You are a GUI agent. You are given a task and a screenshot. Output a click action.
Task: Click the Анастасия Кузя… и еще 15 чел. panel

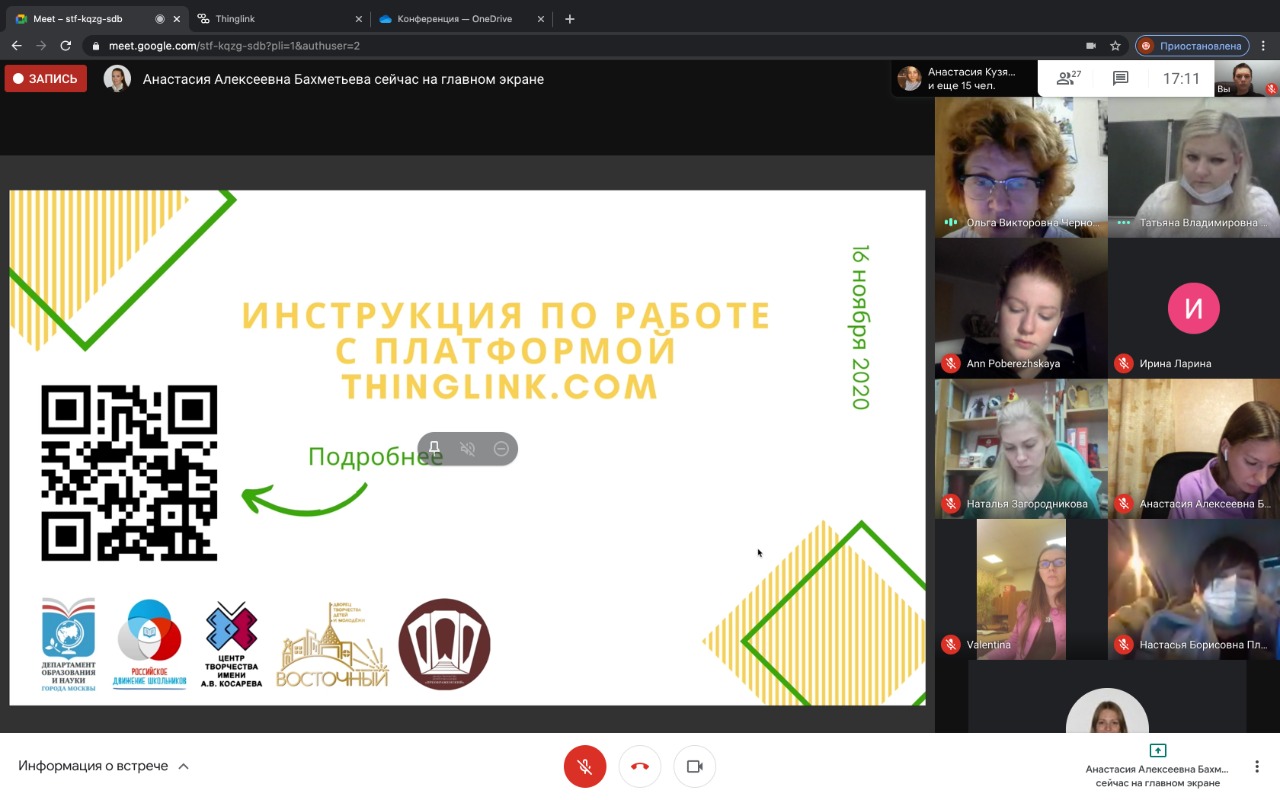pyautogui.click(x=963, y=79)
